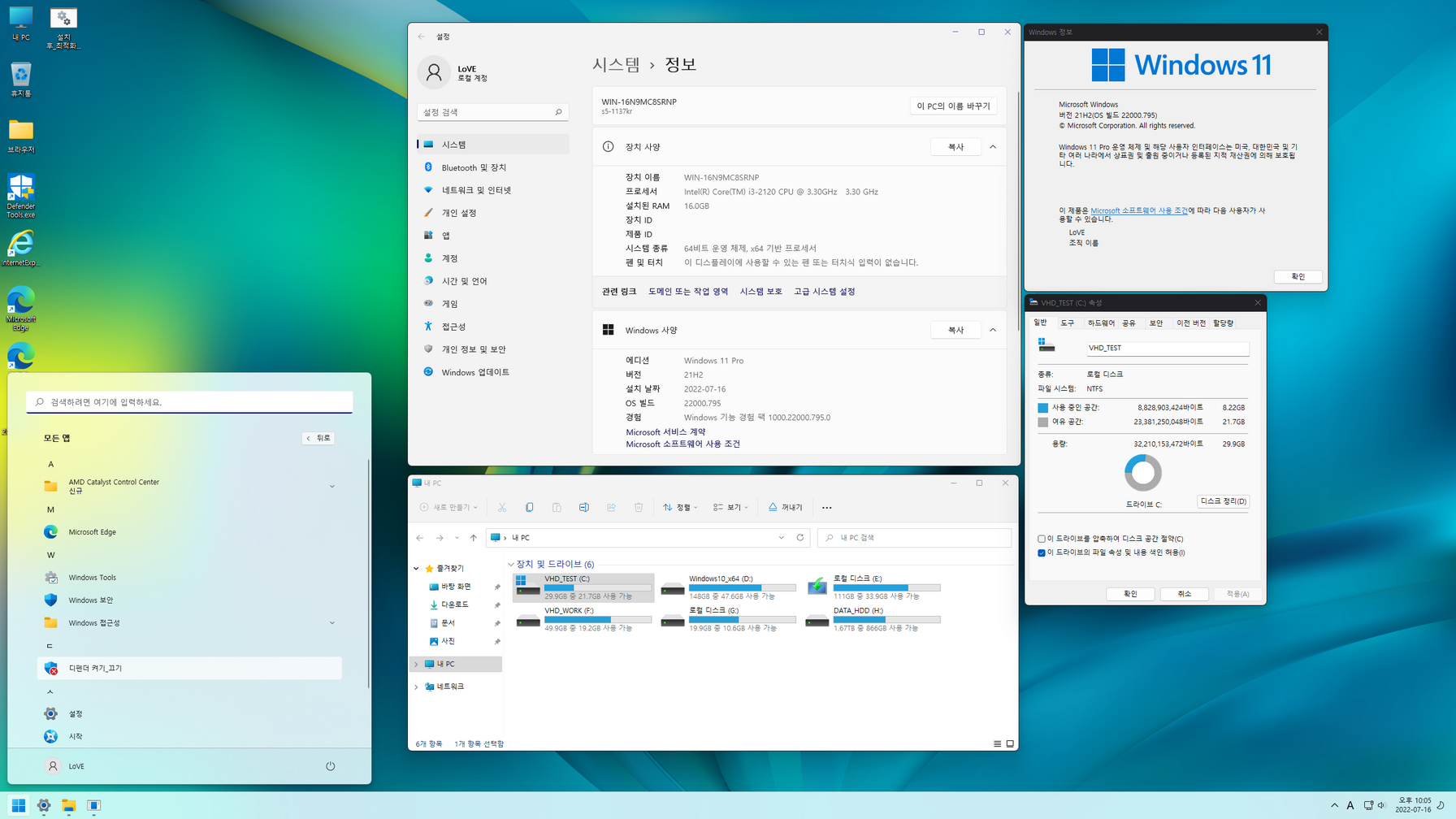Click the Delete trash icon in File Explorer
1456x819 pixels.
click(x=639, y=507)
